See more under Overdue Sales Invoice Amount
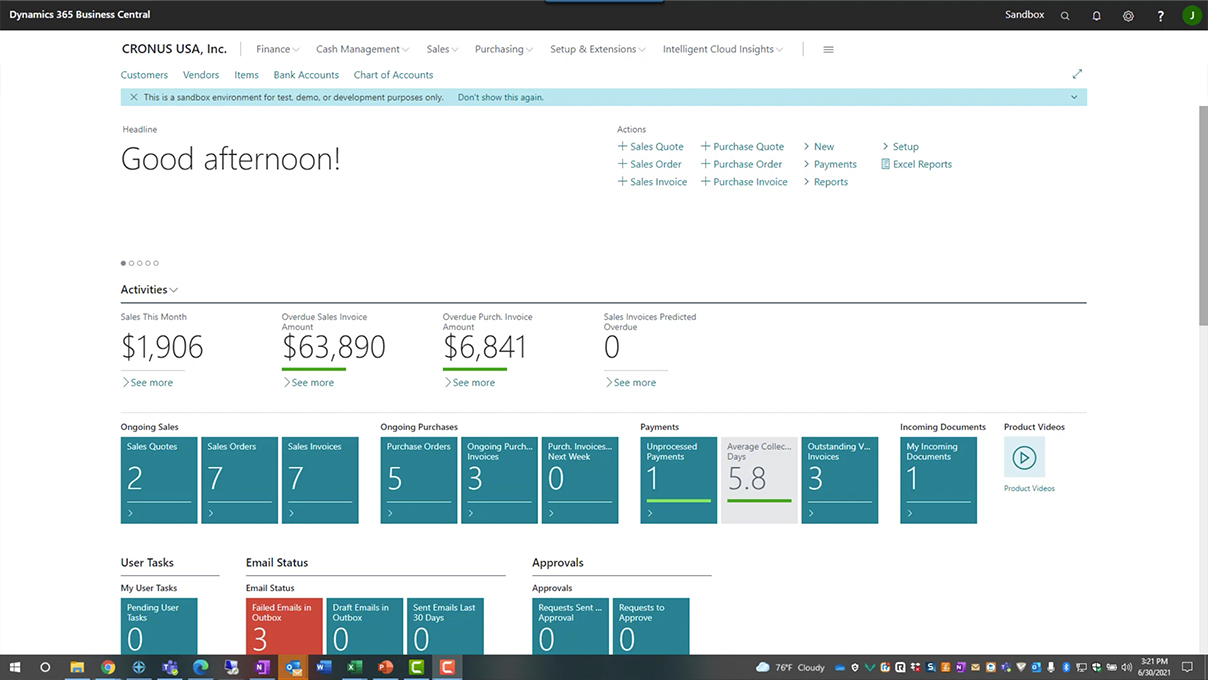1208x680 pixels. 308,383
